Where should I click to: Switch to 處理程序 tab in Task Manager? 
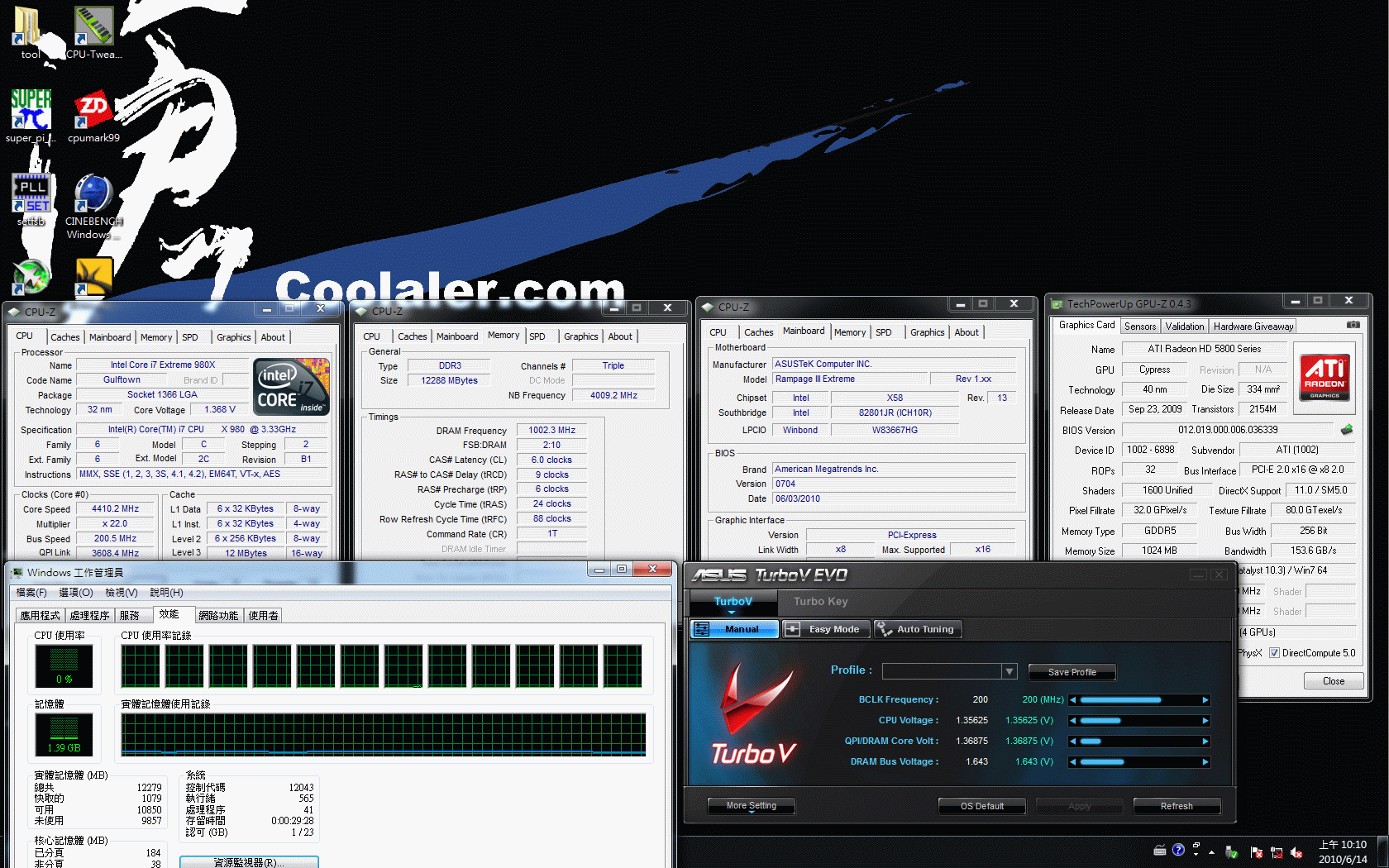click(89, 616)
